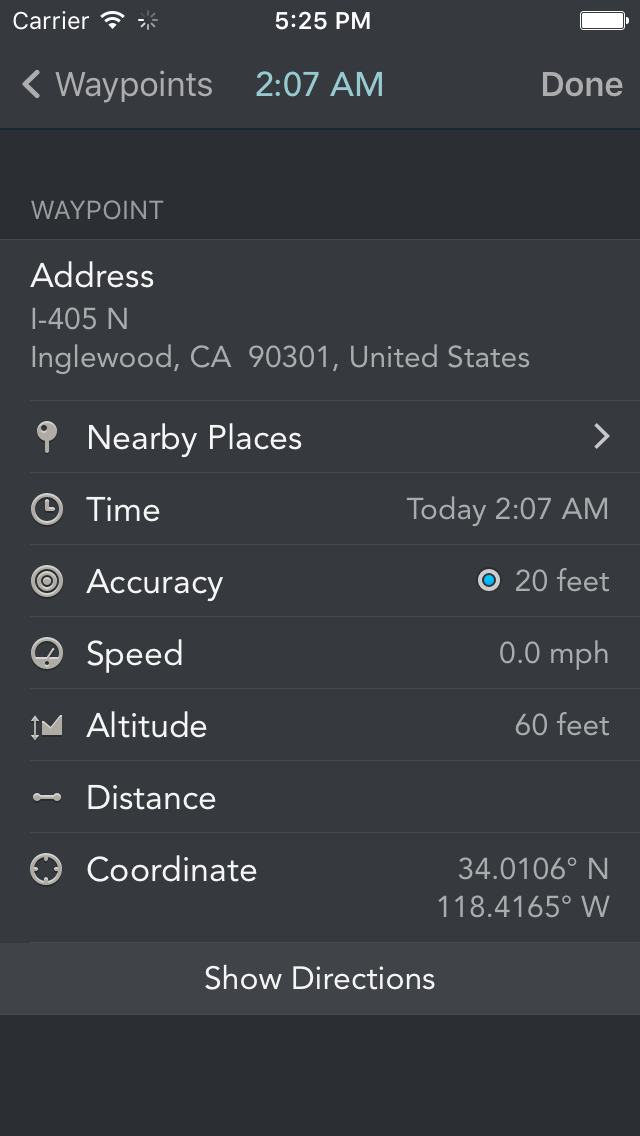This screenshot has height=1136, width=640.
Task: Tap the battery icon in status bar
Action: 603,20
